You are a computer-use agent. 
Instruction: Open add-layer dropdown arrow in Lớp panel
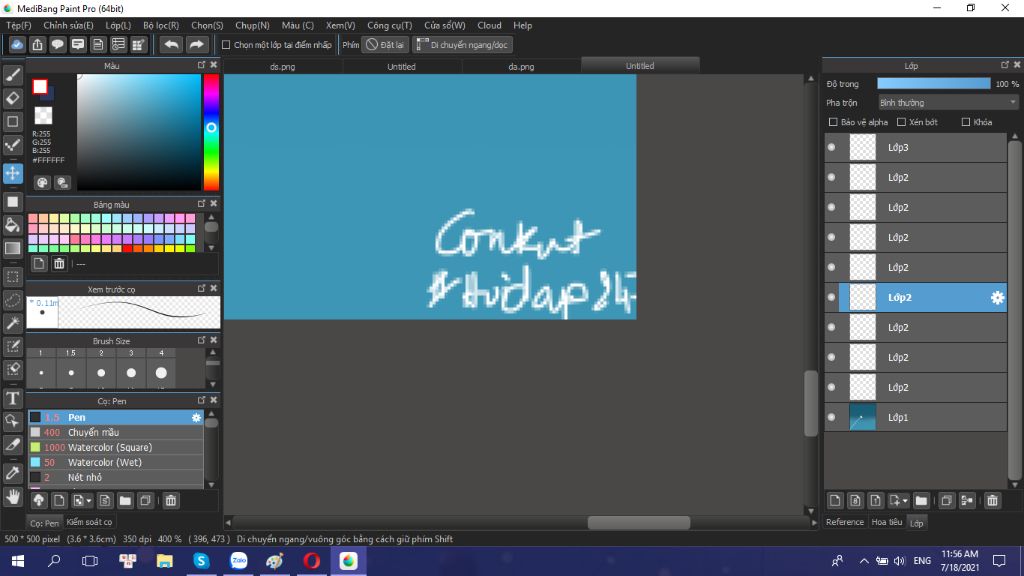[904, 501]
